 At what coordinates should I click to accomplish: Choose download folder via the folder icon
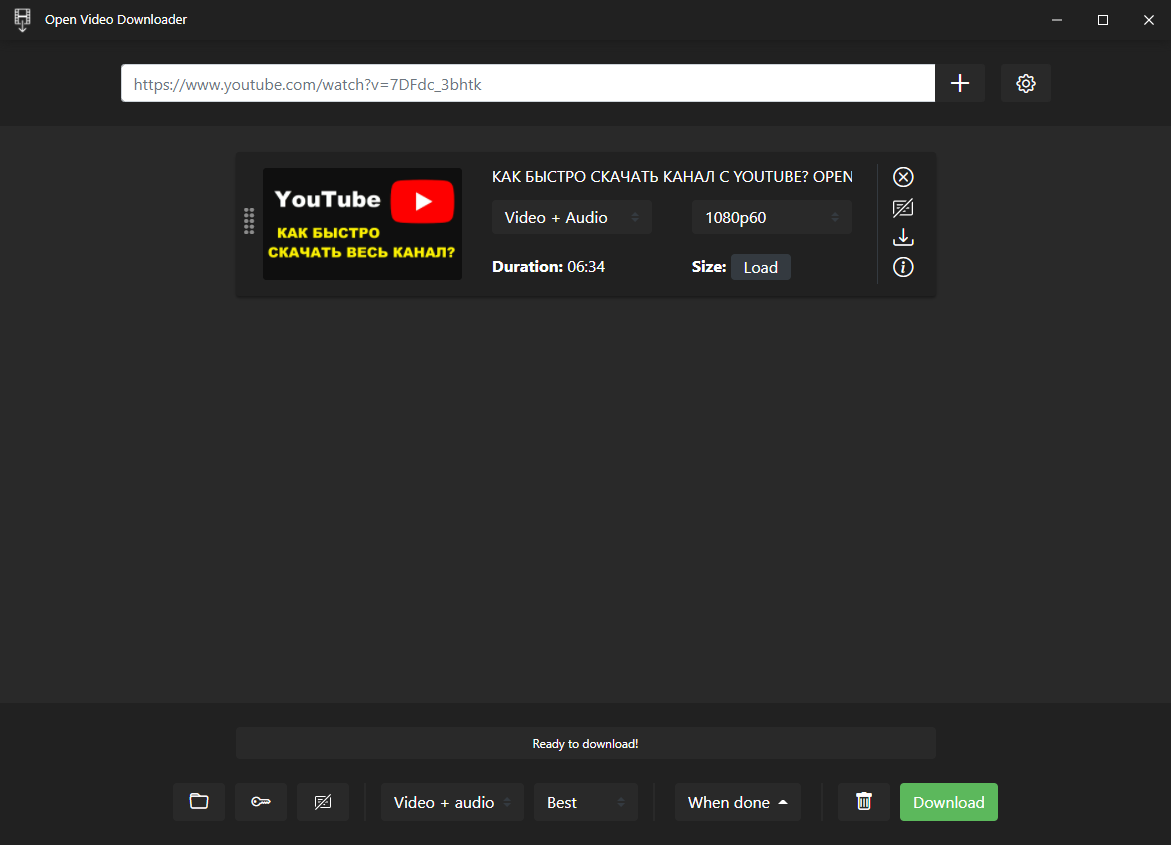(x=199, y=802)
